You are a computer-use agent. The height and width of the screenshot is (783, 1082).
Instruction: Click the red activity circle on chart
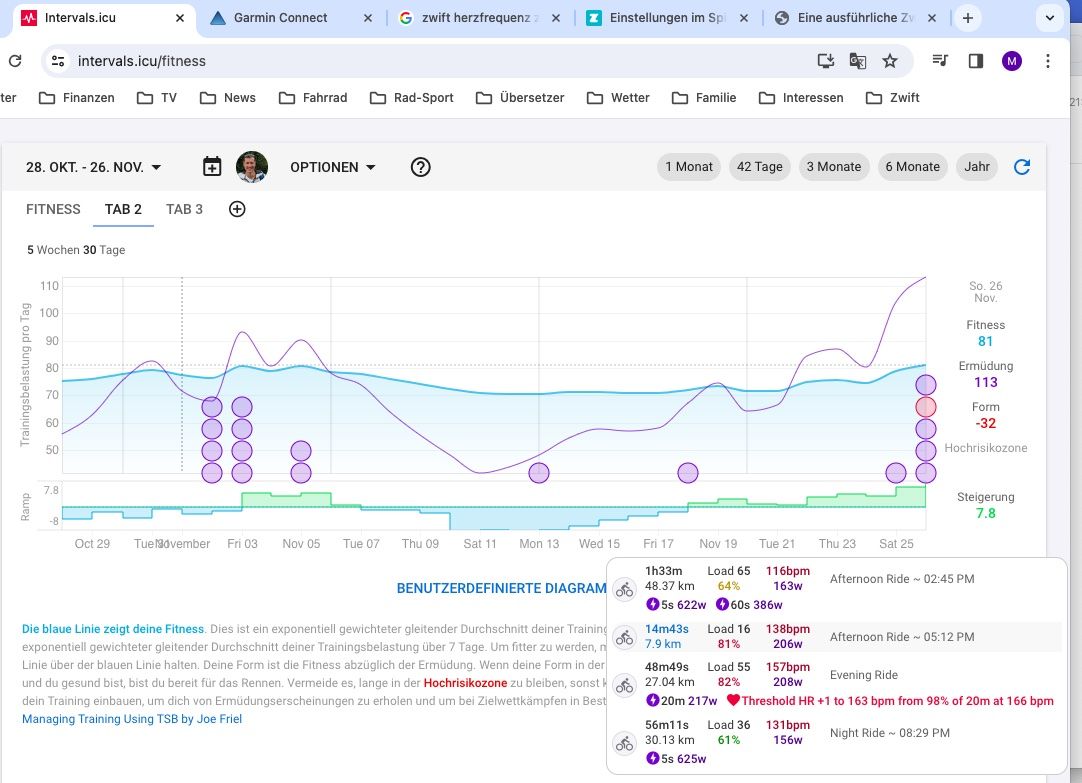tap(926, 407)
